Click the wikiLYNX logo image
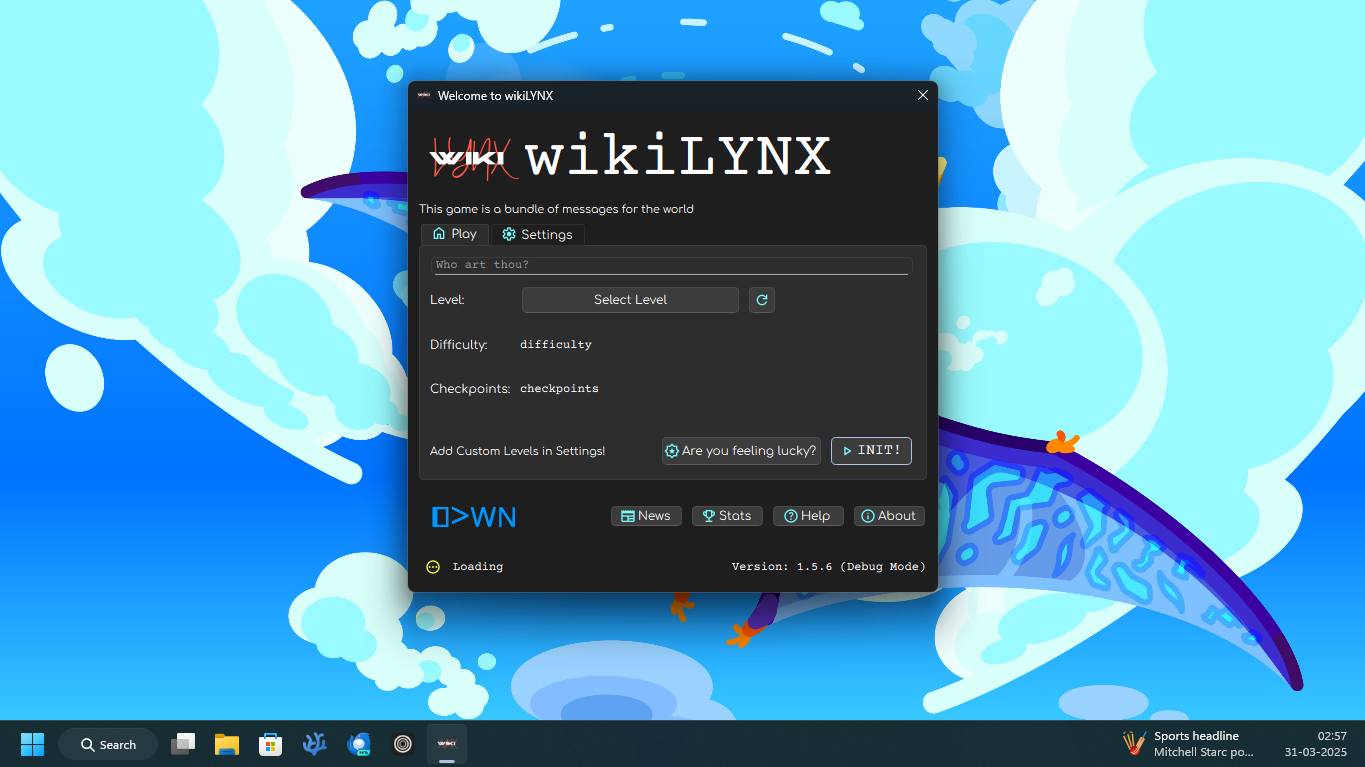The width and height of the screenshot is (1365, 767). (x=473, y=158)
